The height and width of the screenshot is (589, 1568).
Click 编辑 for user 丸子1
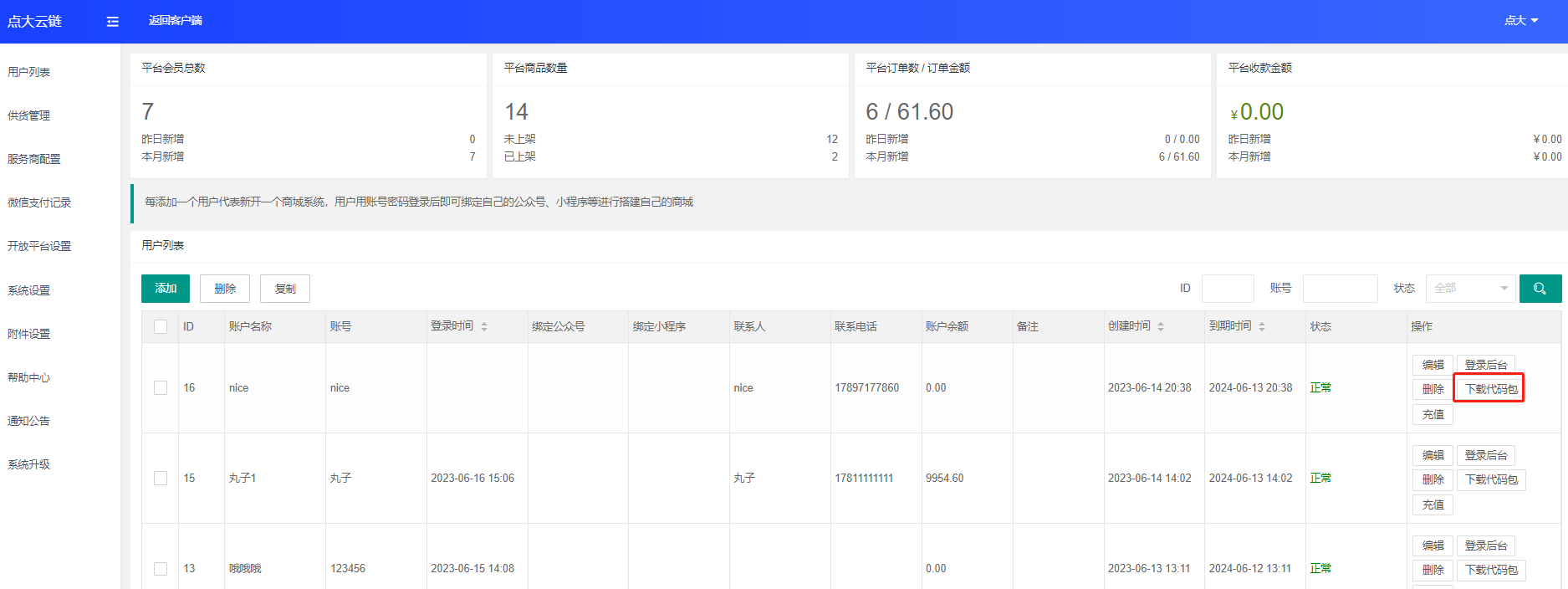click(x=1433, y=455)
